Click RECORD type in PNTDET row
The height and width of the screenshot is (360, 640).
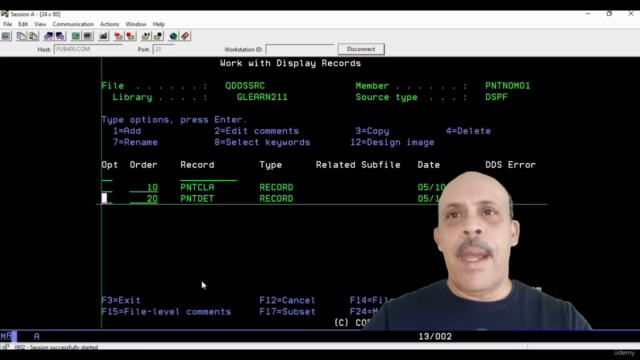point(276,199)
